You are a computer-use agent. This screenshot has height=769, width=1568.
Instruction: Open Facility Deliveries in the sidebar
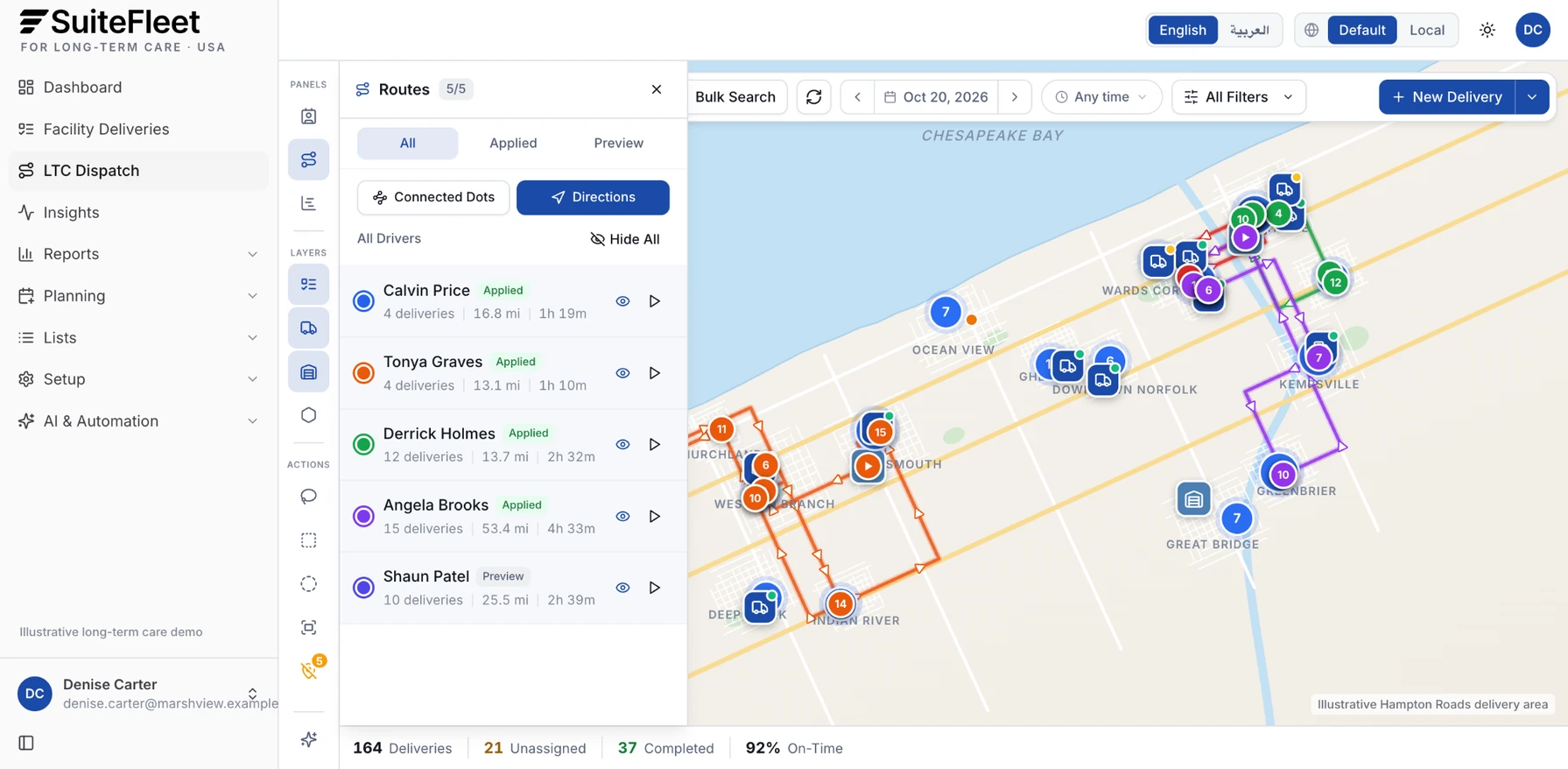(x=139, y=130)
